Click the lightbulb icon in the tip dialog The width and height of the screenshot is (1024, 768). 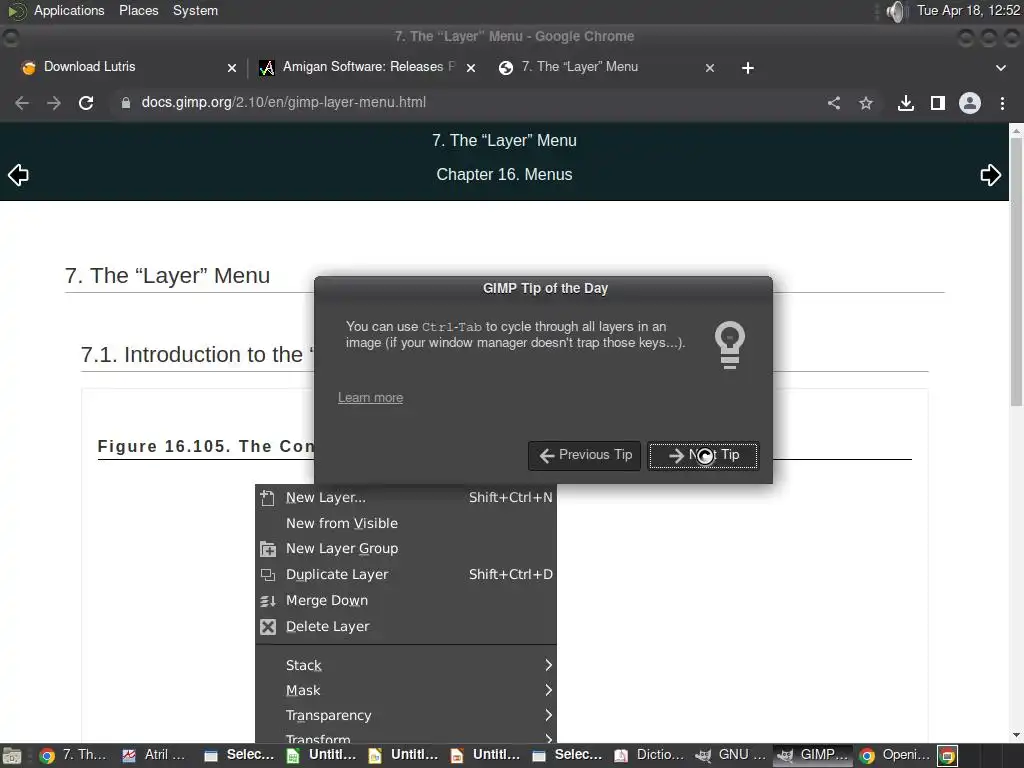pos(729,345)
